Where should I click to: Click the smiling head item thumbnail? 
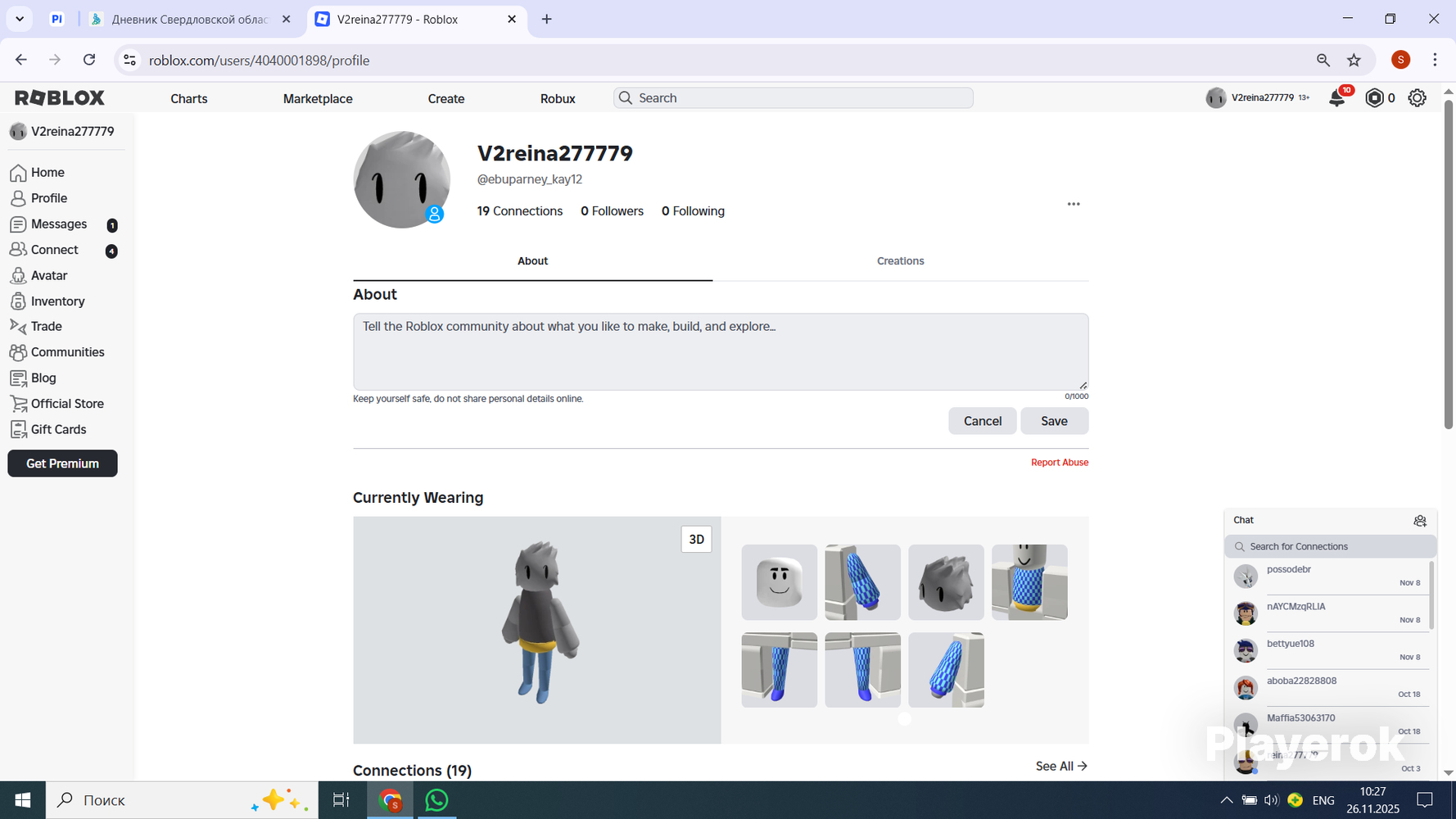tap(780, 582)
